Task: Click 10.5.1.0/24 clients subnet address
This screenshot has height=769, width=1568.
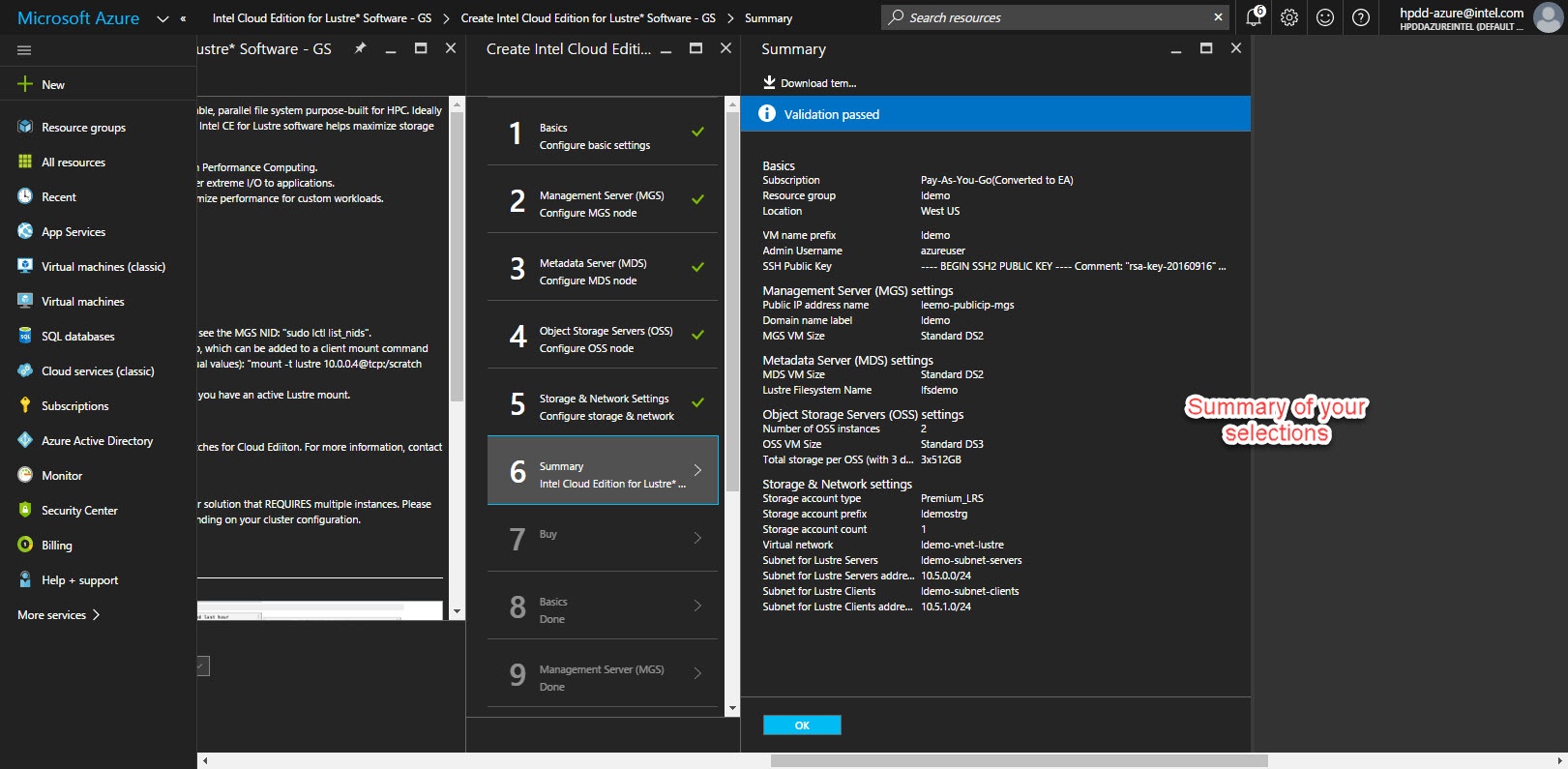Action: pos(945,606)
